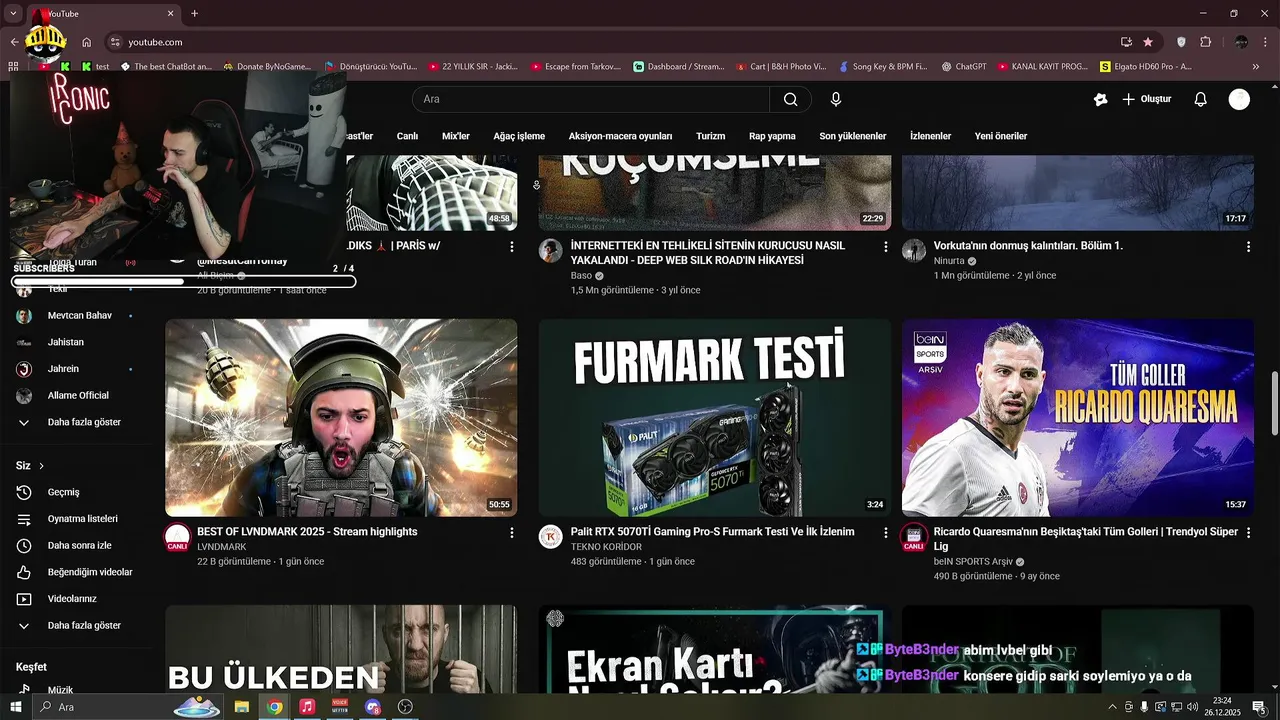Image resolution: width=1280 pixels, height=720 pixels.
Task: Start voice search with the microphone icon
Action: pyautogui.click(x=836, y=99)
